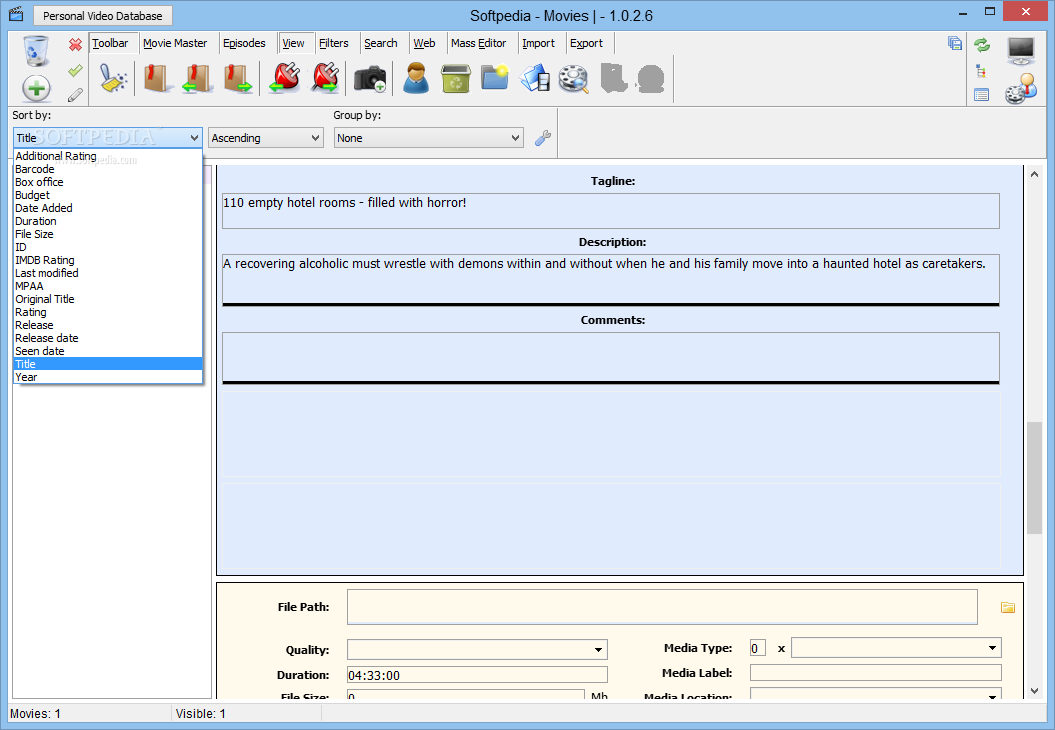The image size is (1055, 730).
Task: Click the green refresh arrows icon
Action: 982,44
